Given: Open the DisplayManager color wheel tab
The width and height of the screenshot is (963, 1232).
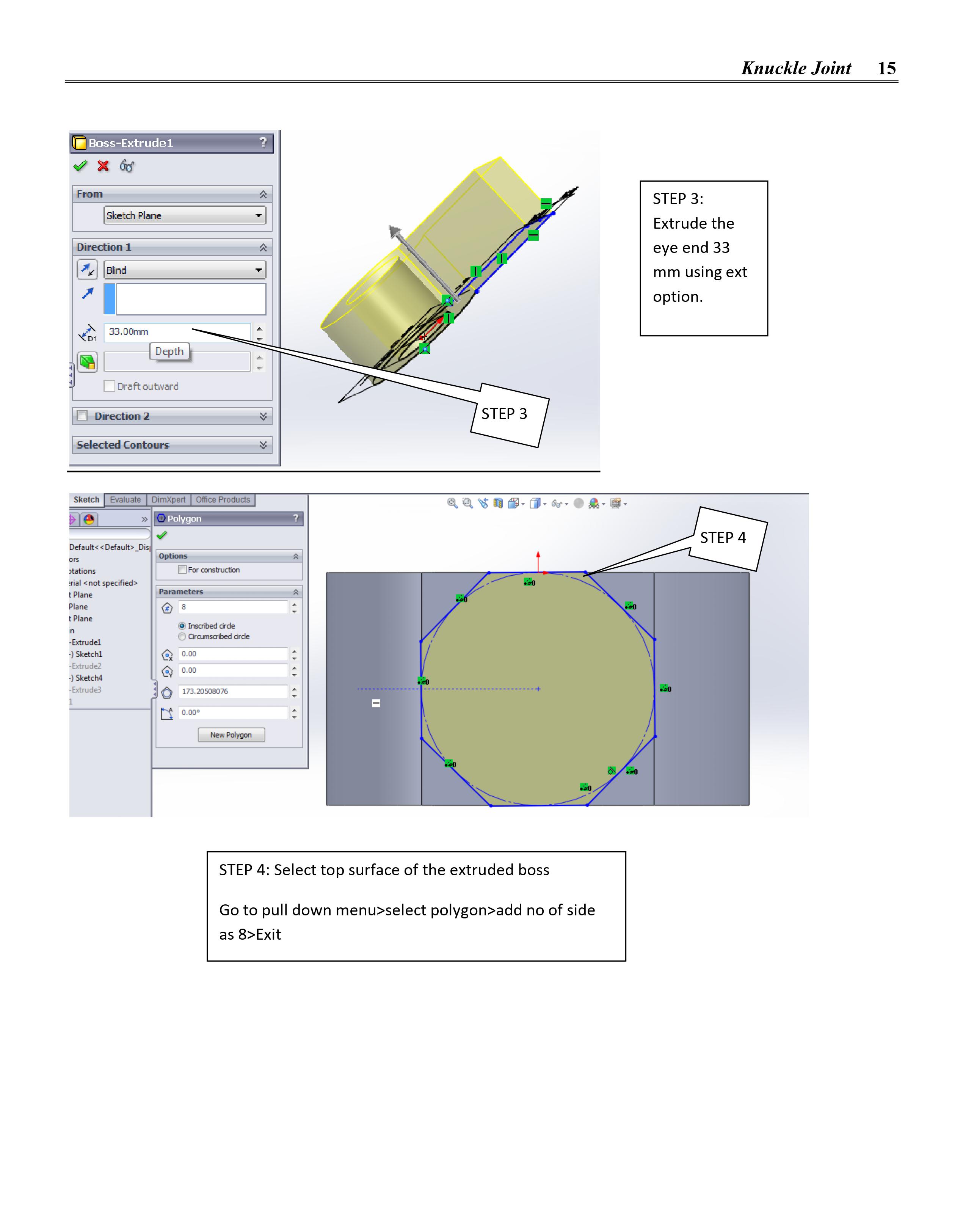Looking at the screenshot, I should (x=89, y=519).
